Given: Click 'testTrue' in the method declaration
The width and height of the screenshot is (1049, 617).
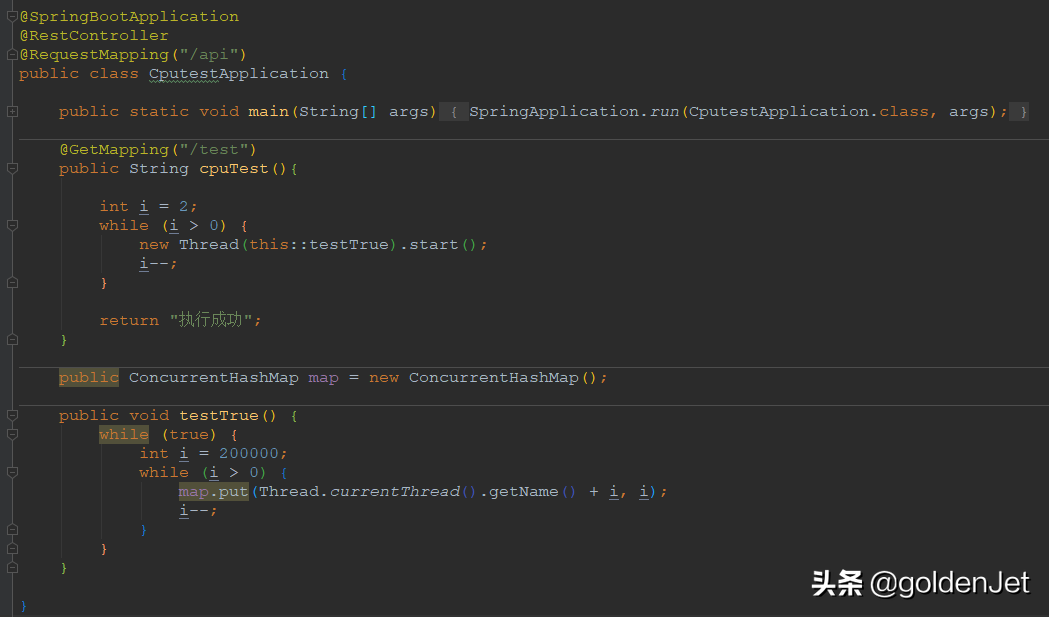Looking at the screenshot, I should pyautogui.click(x=219, y=416).
